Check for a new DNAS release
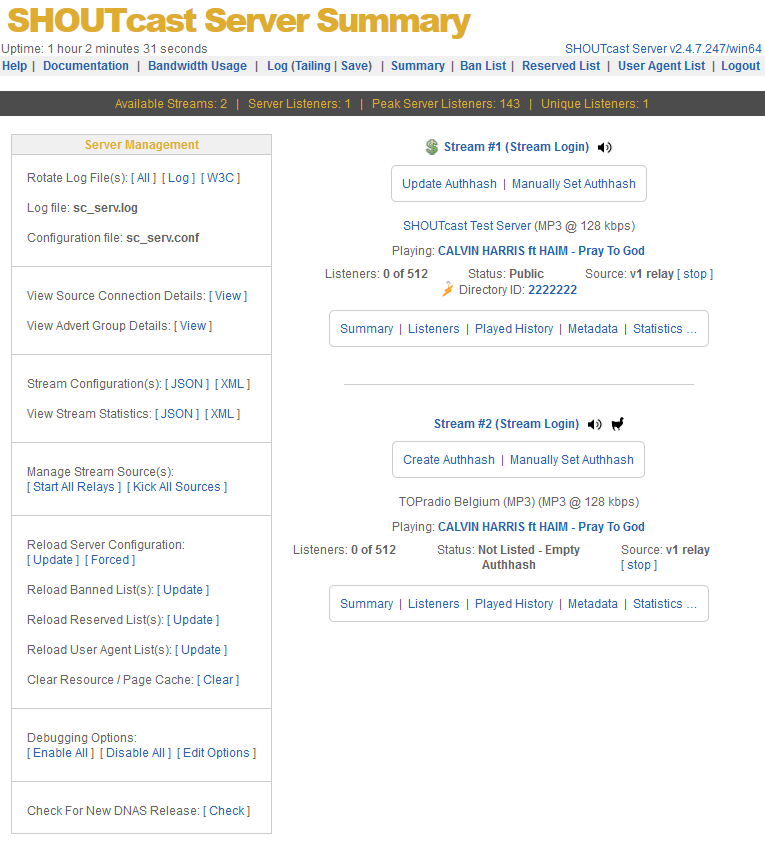This screenshot has height=841, width=765. click(x=227, y=811)
